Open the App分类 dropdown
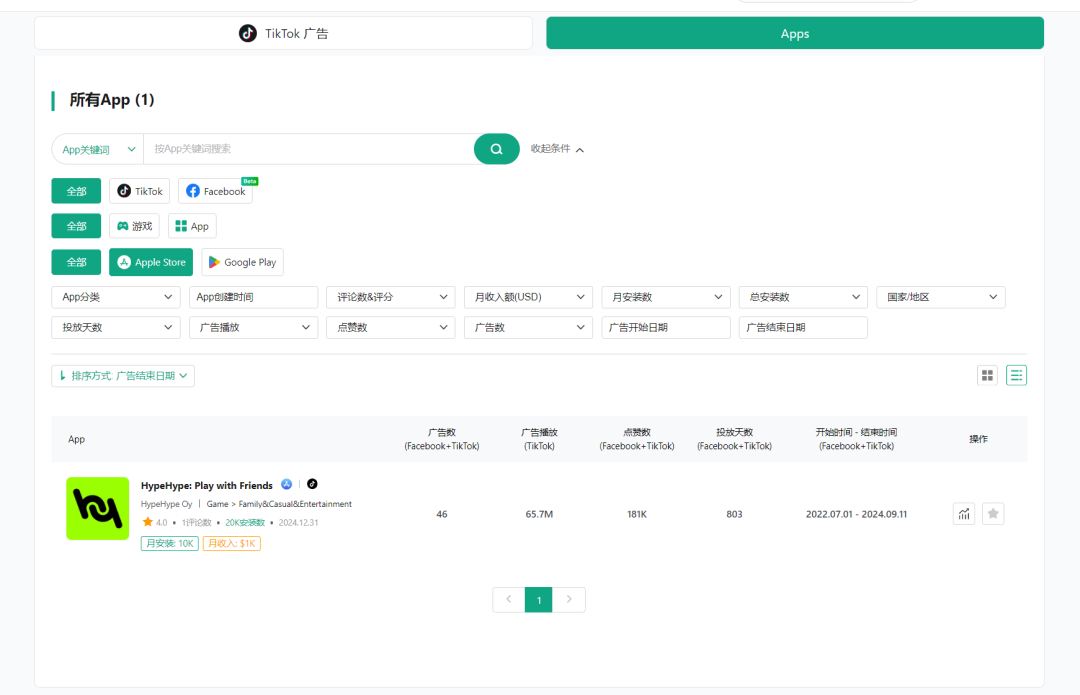Screen dimensions: 1080x695 [116, 297]
